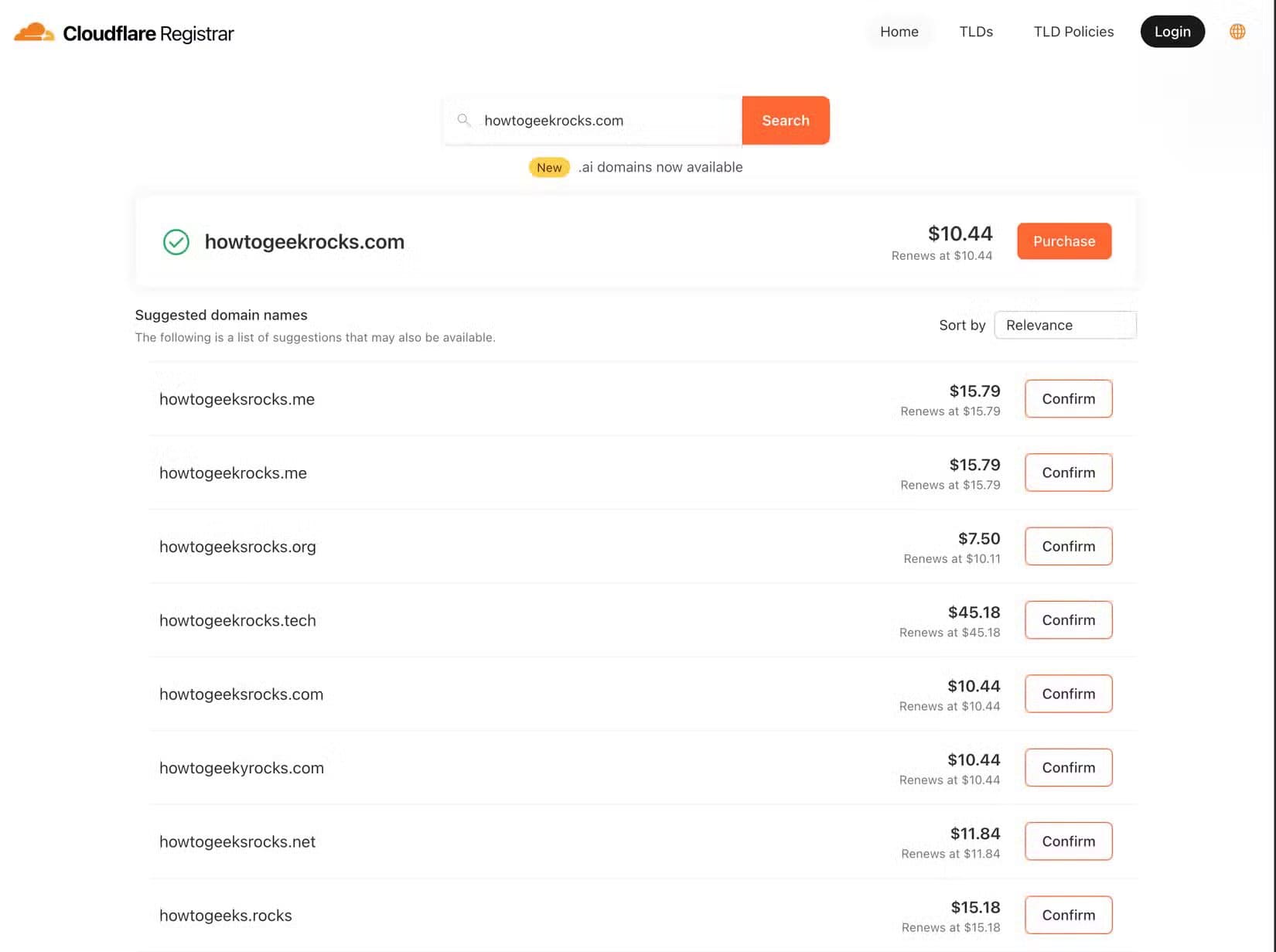
Task: Click the $11.84 price
Action: click(x=975, y=834)
